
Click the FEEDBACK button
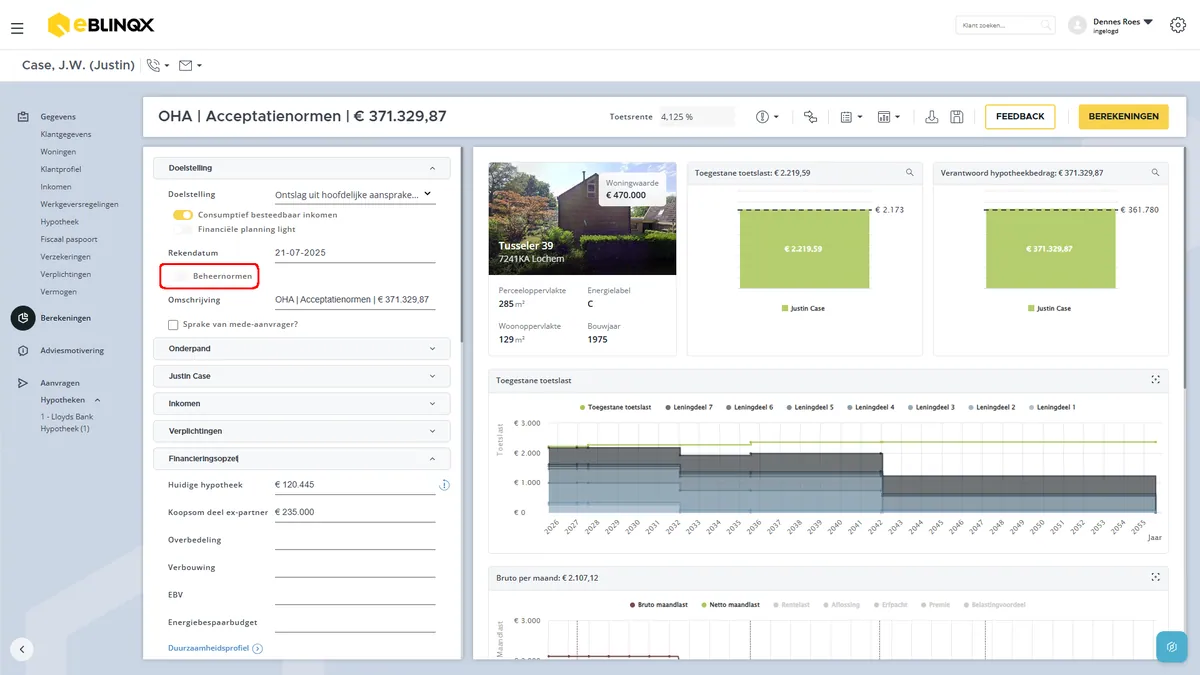[1020, 117]
